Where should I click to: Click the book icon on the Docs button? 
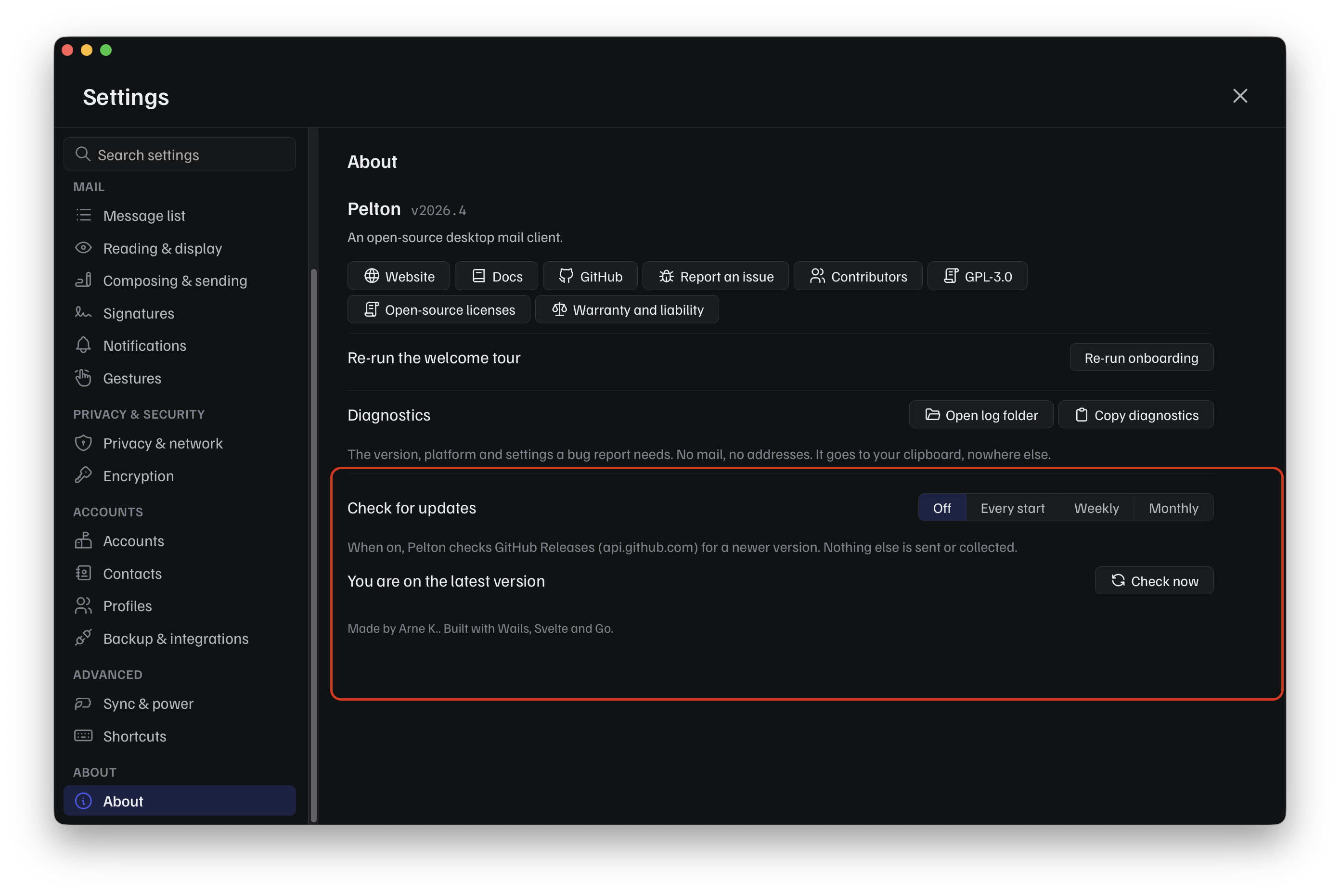click(x=479, y=276)
